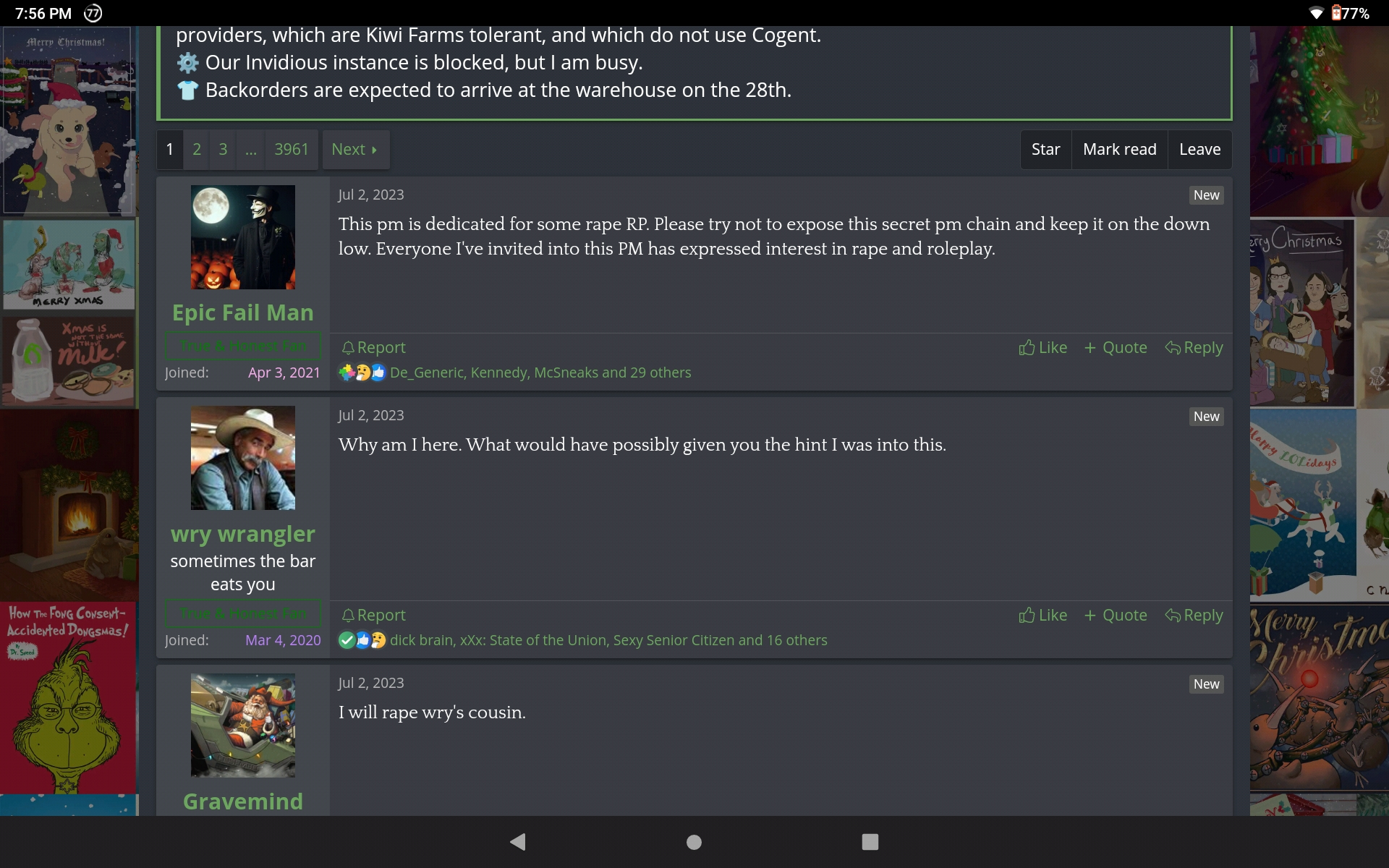Jump to last page 3961
Viewport: 1389px width, 868px height.
pyautogui.click(x=292, y=150)
